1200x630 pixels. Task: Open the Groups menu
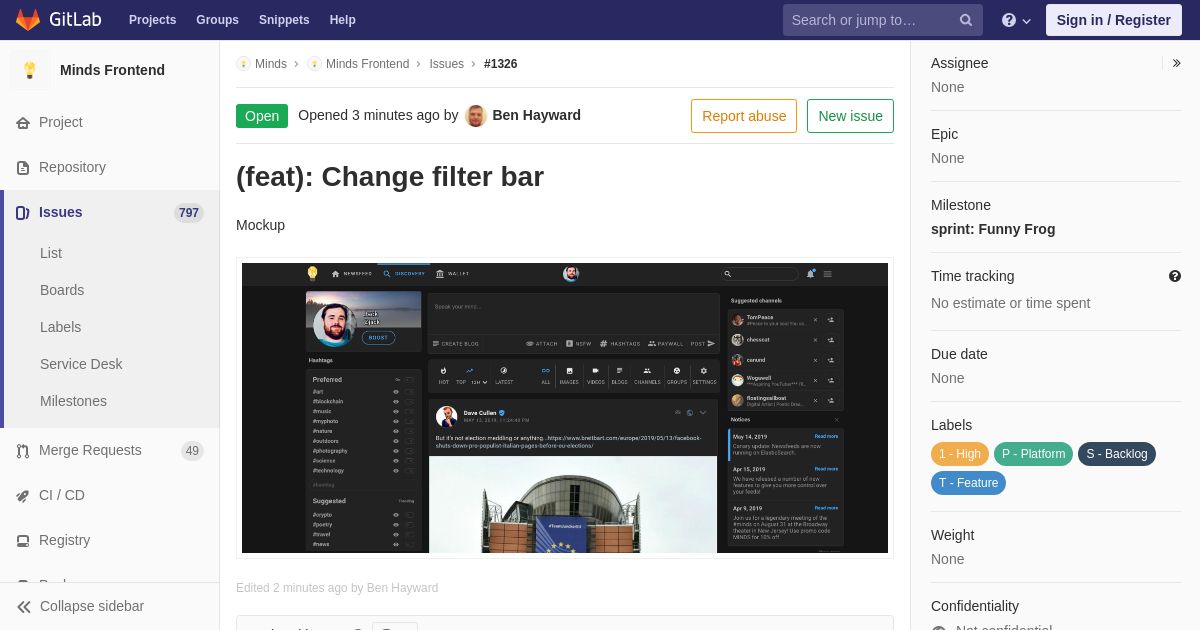[x=217, y=20]
